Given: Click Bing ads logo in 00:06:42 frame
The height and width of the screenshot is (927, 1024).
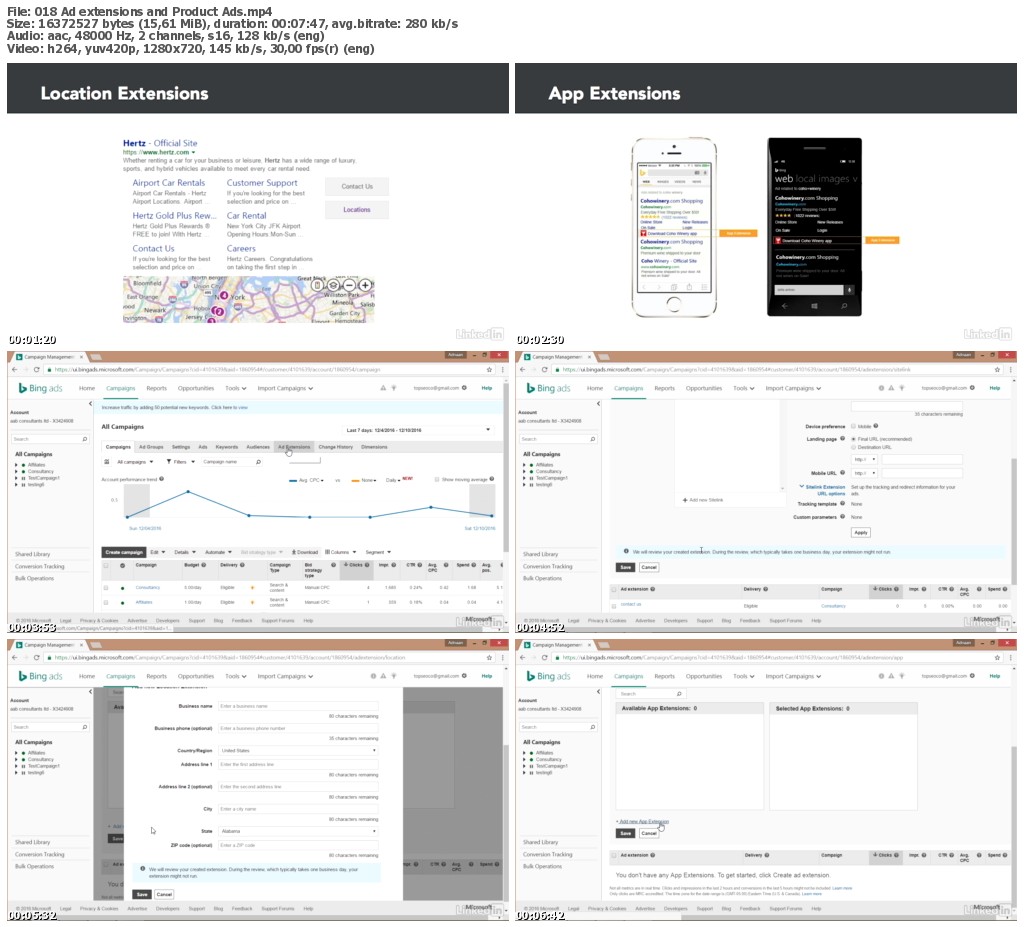Looking at the screenshot, I should pyautogui.click(x=549, y=676).
